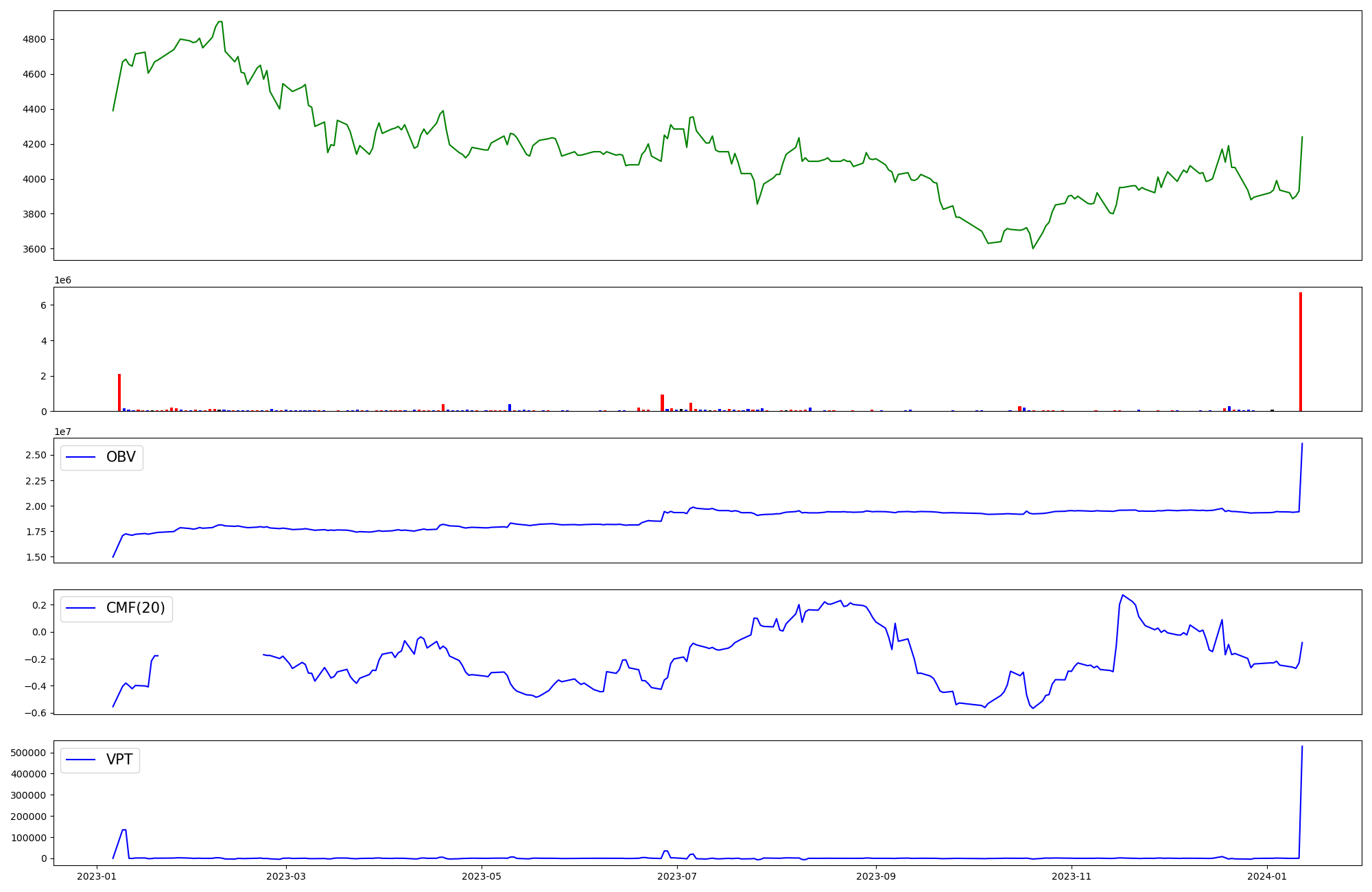Click the CMF(20) legend label
1372x892 pixels.
[x=135, y=608]
